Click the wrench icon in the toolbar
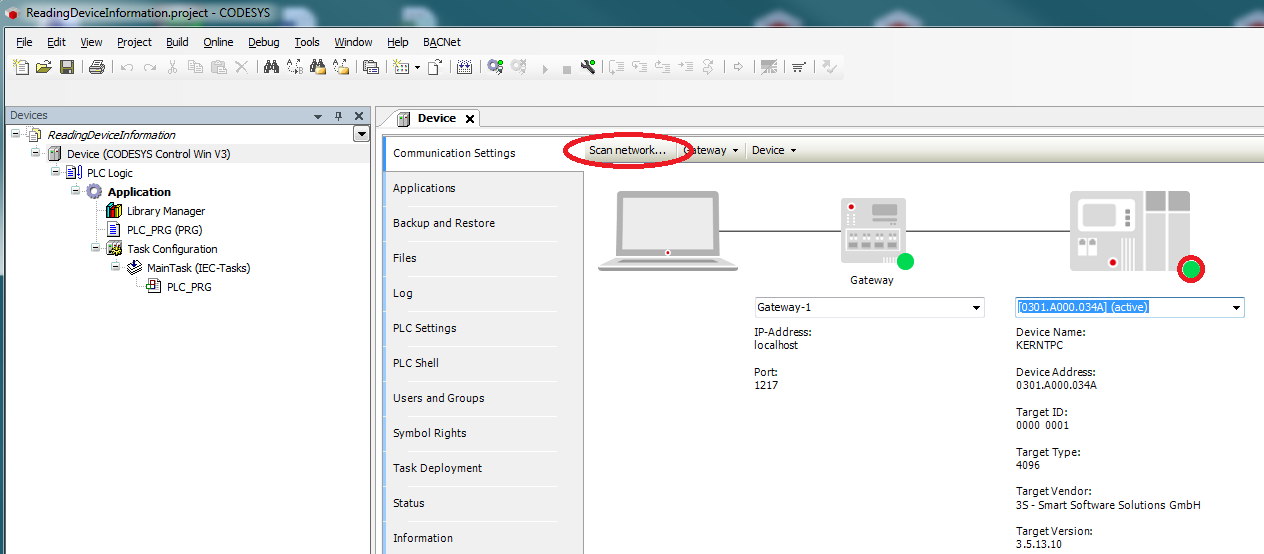Viewport: 1264px width, 554px height. click(588, 67)
